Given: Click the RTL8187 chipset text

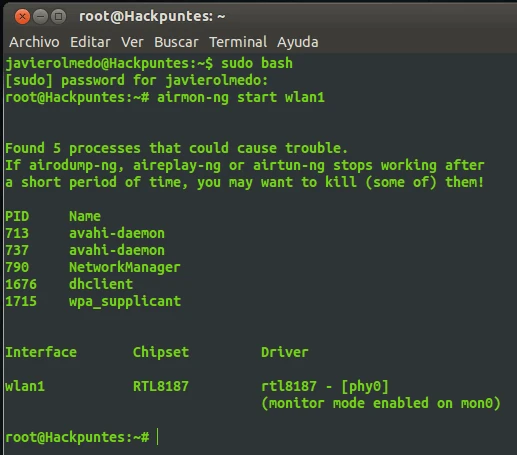Looking at the screenshot, I should pyautogui.click(x=161, y=386).
